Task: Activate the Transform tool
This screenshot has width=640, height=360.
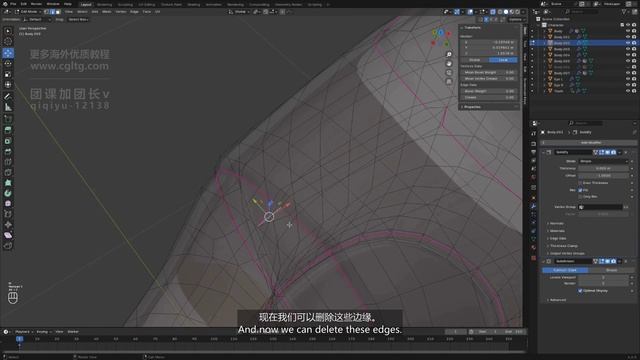Action: click(8, 85)
